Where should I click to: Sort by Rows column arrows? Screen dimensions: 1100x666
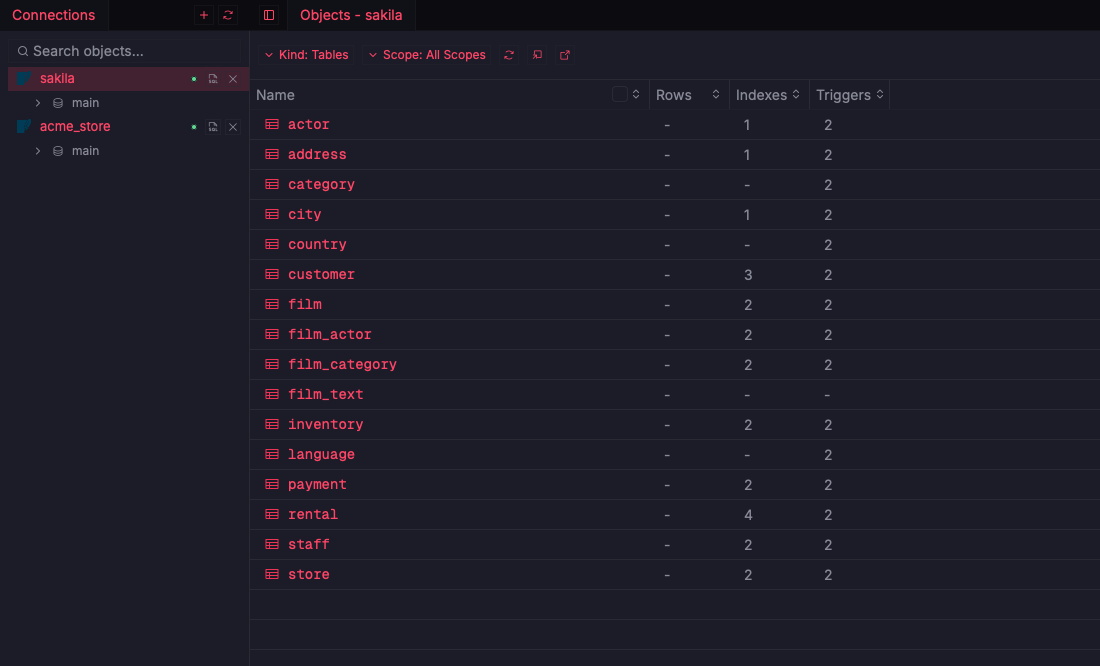tap(716, 94)
